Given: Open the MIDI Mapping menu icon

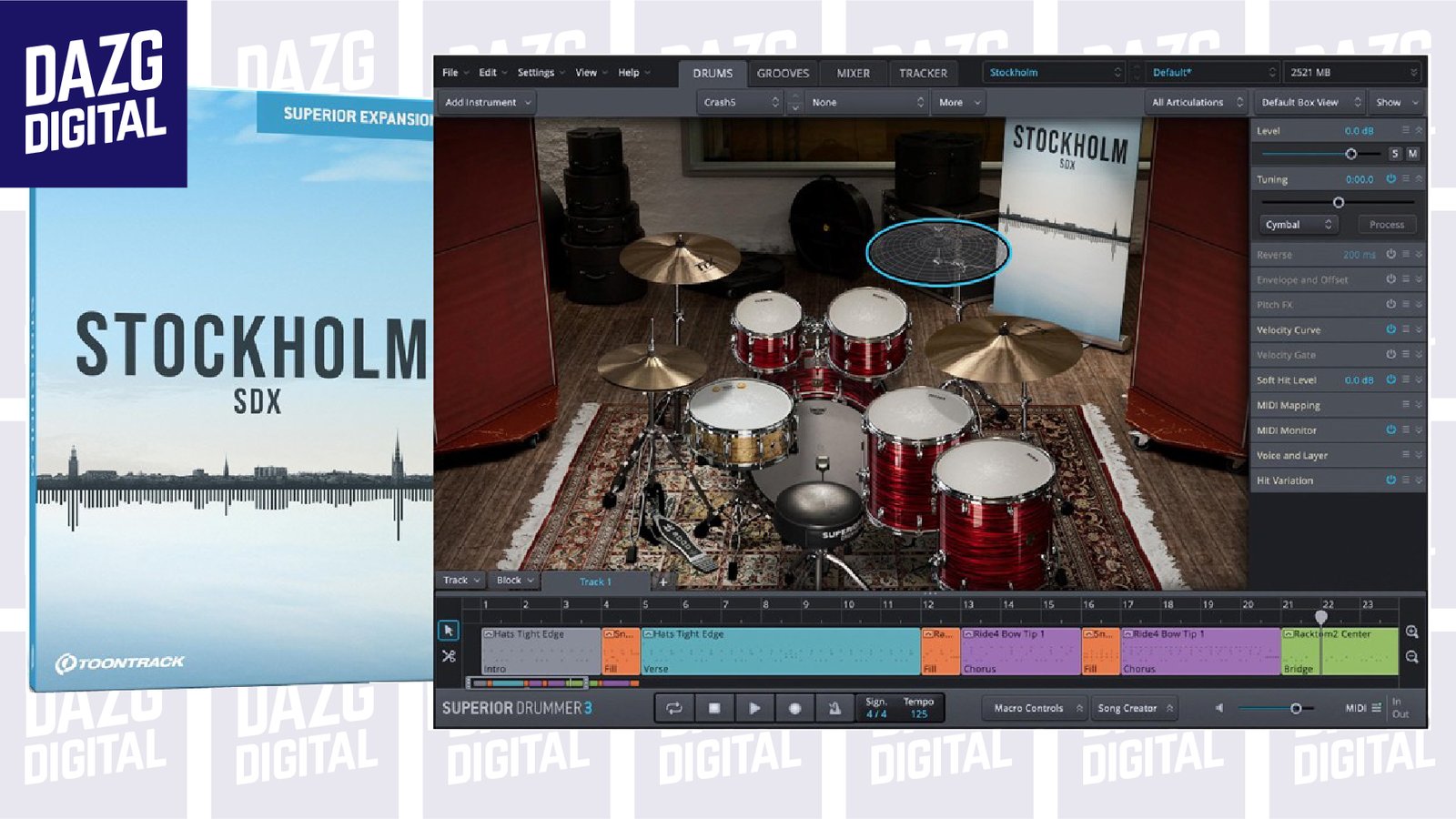Looking at the screenshot, I should 1405,405.
